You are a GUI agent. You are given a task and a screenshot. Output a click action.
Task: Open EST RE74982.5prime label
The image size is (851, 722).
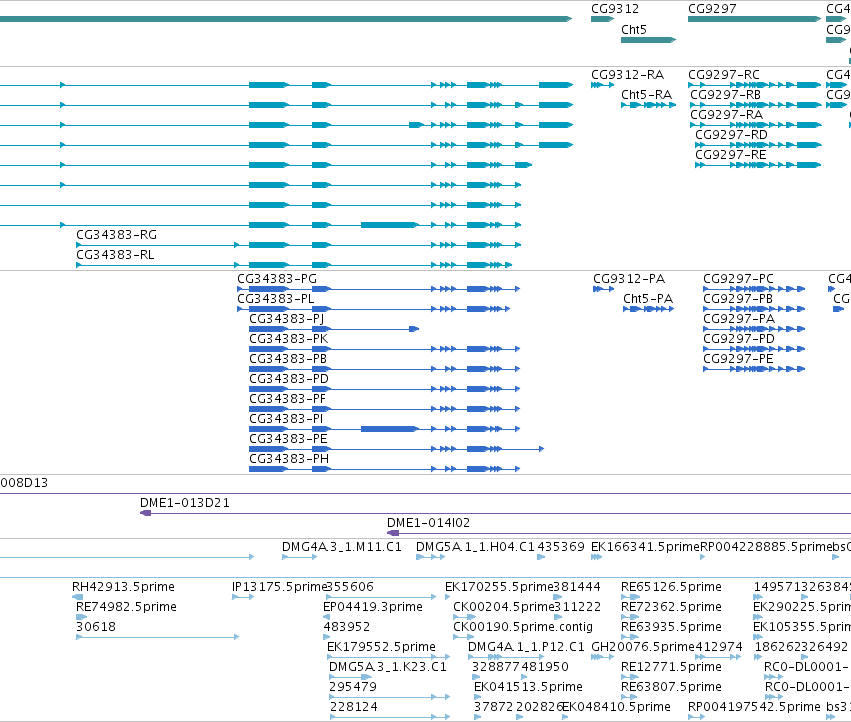126,606
